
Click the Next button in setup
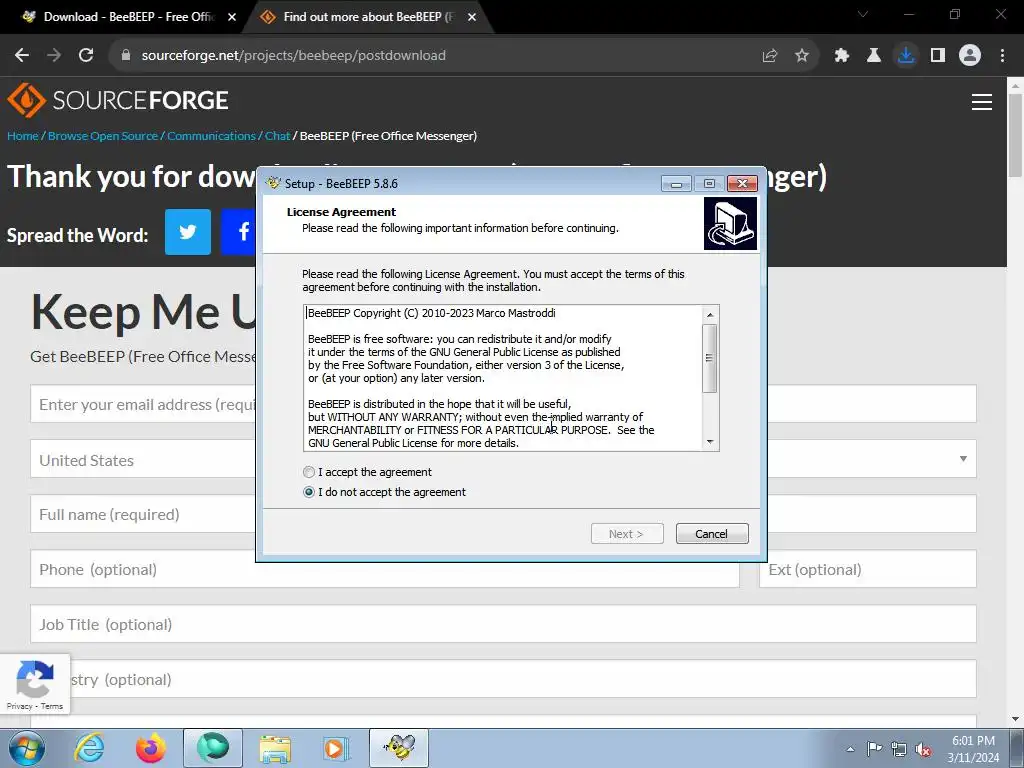(x=627, y=534)
